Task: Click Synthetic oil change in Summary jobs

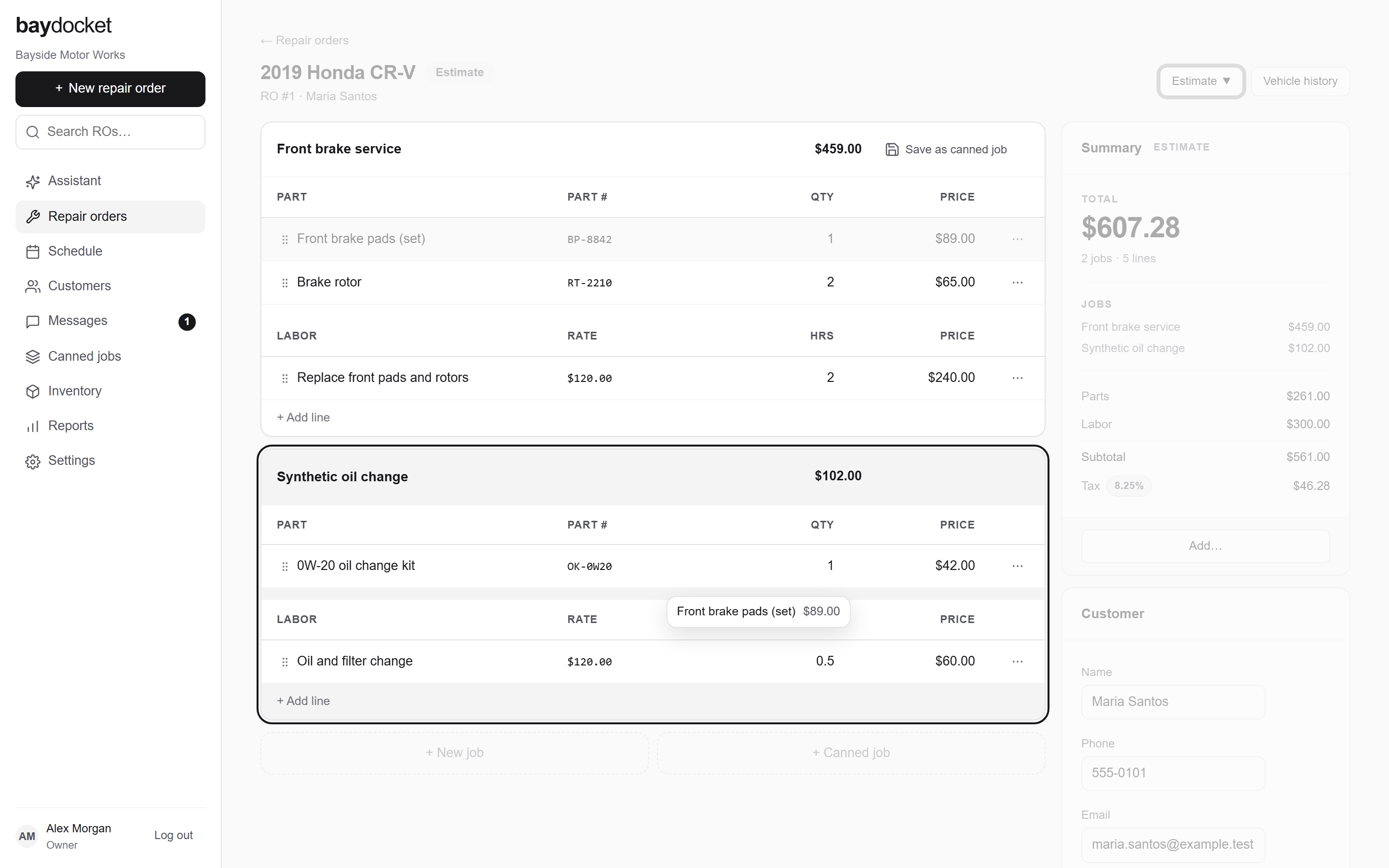Action: tap(1132, 349)
